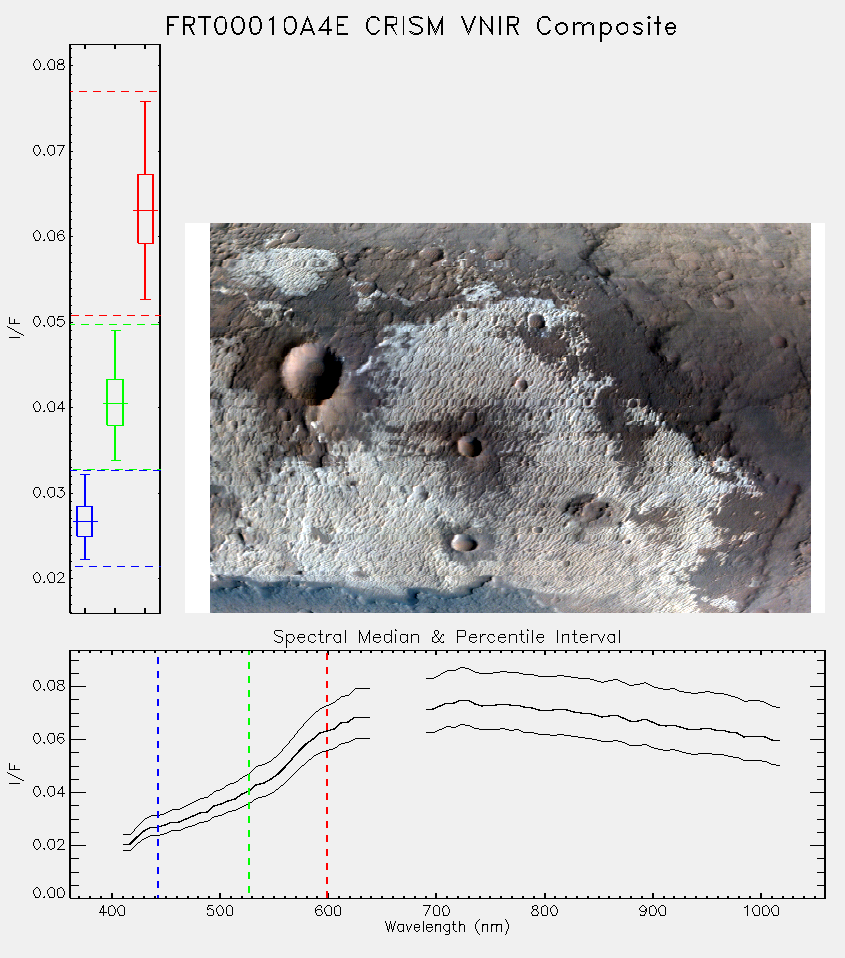Click the green dashed wavelength marker line
Image resolution: width=845 pixels, height=958 pixels.
click(249, 775)
